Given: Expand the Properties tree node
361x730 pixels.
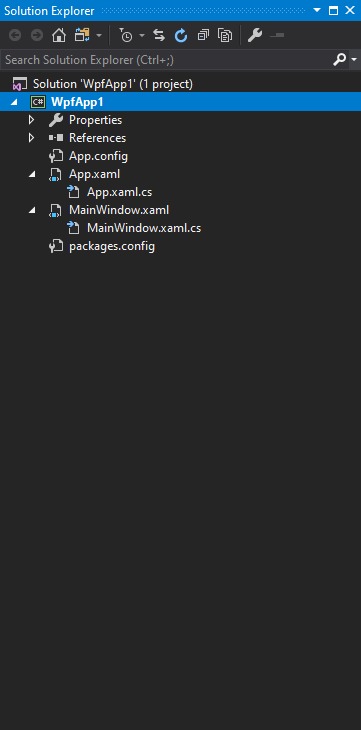Looking at the screenshot, I should (x=32, y=120).
